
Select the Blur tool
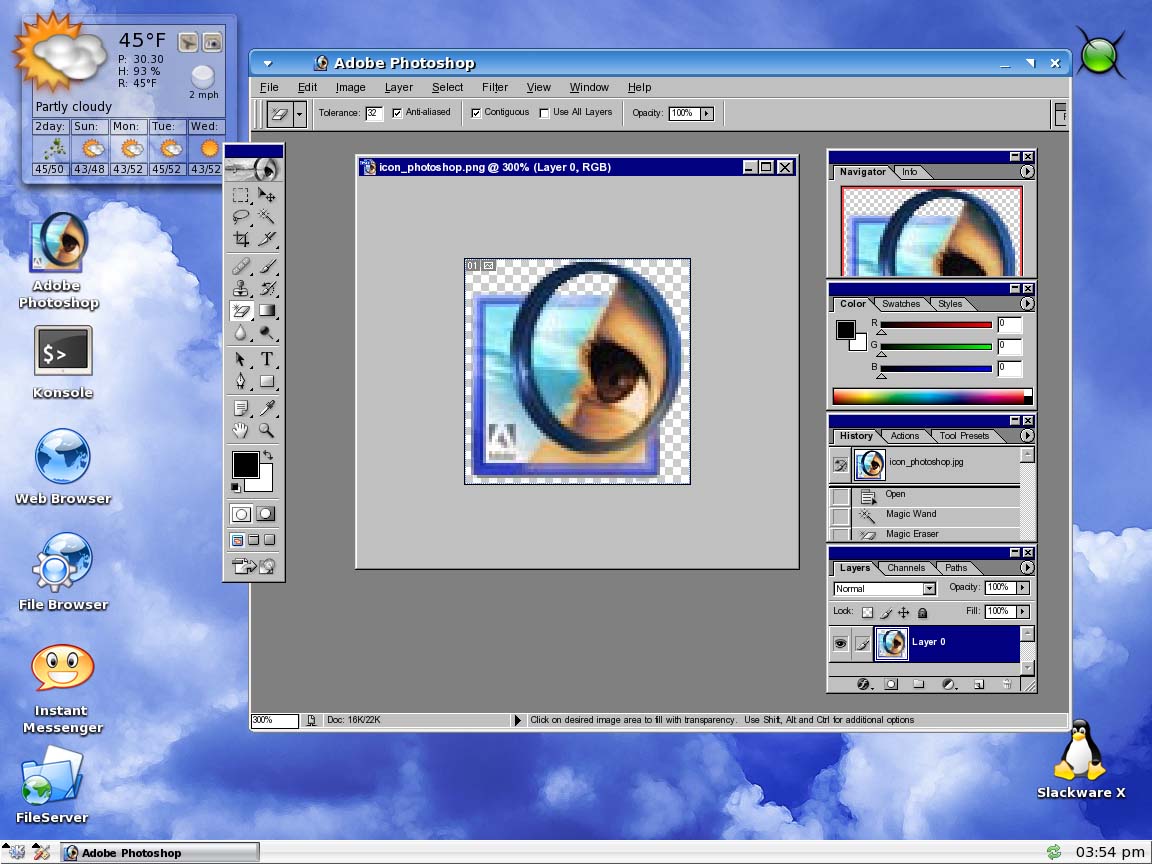241,333
